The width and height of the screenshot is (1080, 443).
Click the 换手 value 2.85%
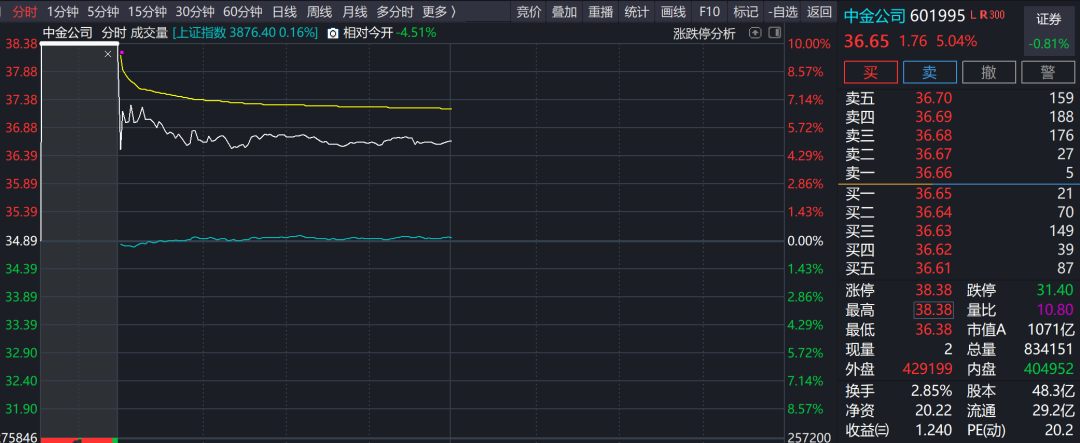pyautogui.click(x=931, y=391)
